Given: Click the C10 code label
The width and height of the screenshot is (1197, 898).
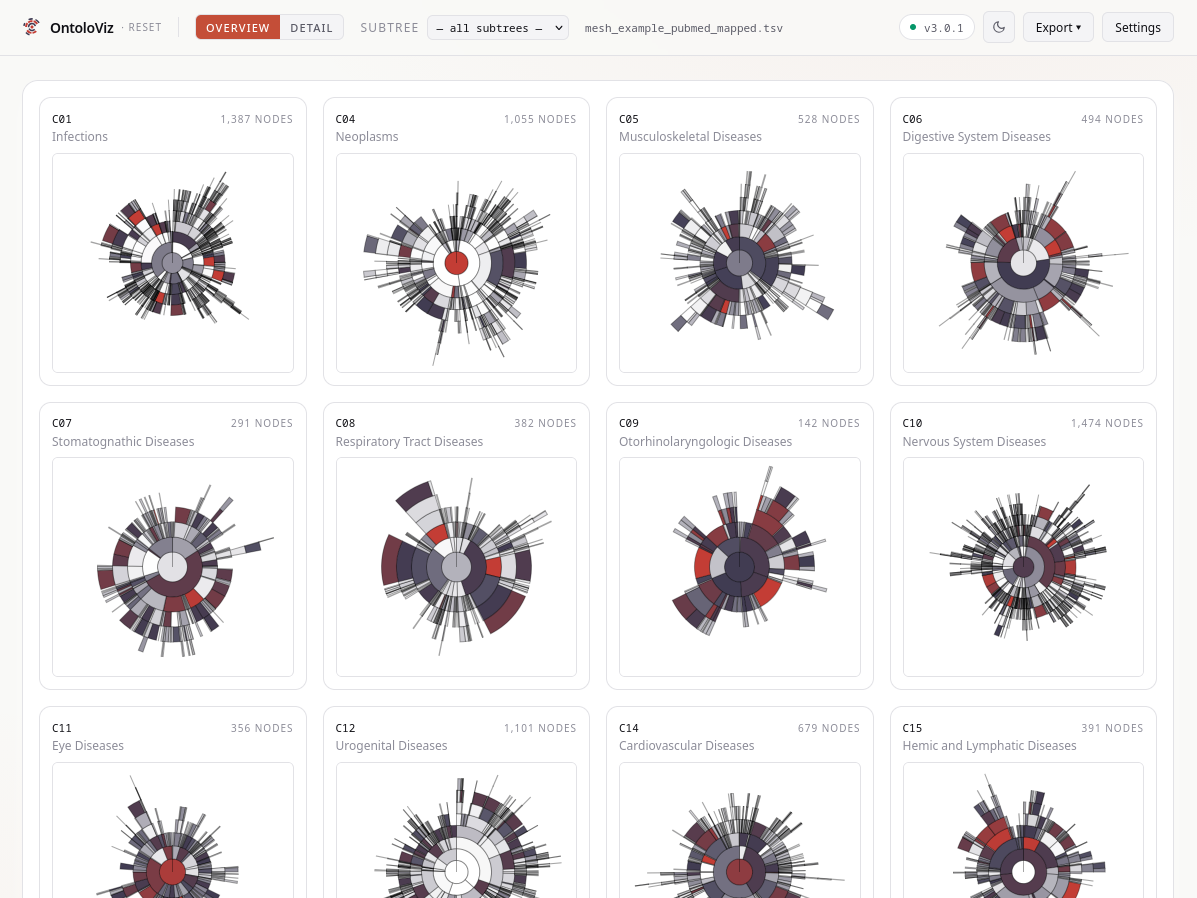Looking at the screenshot, I should click(912, 423).
